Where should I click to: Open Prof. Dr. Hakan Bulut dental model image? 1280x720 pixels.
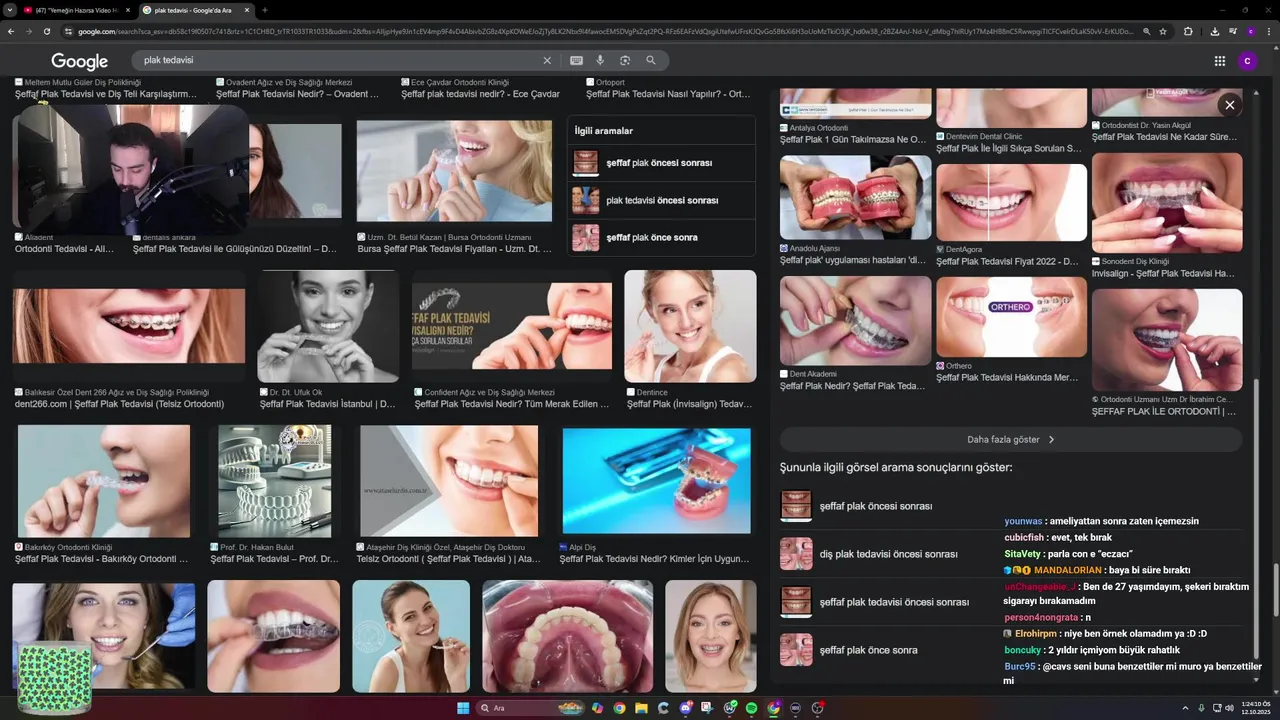pyautogui.click(x=275, y=481)
